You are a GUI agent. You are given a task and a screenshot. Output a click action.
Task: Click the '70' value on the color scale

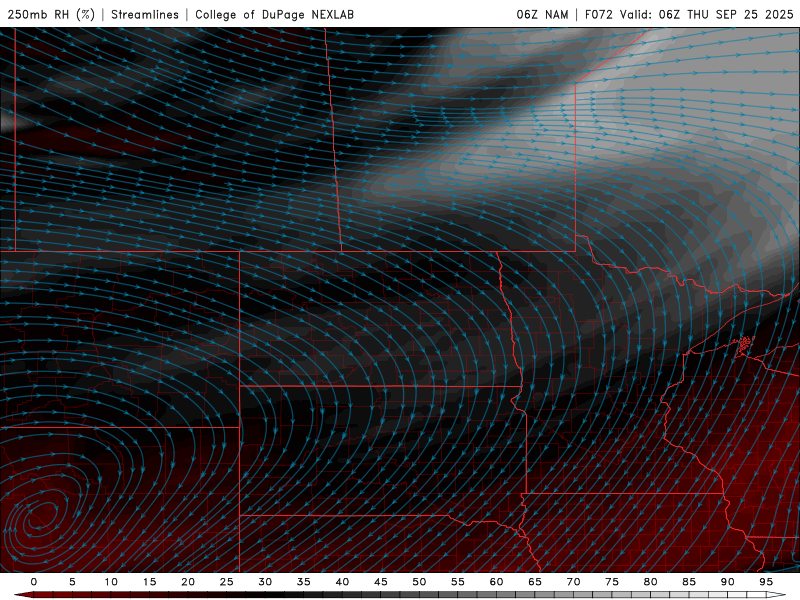573,582
